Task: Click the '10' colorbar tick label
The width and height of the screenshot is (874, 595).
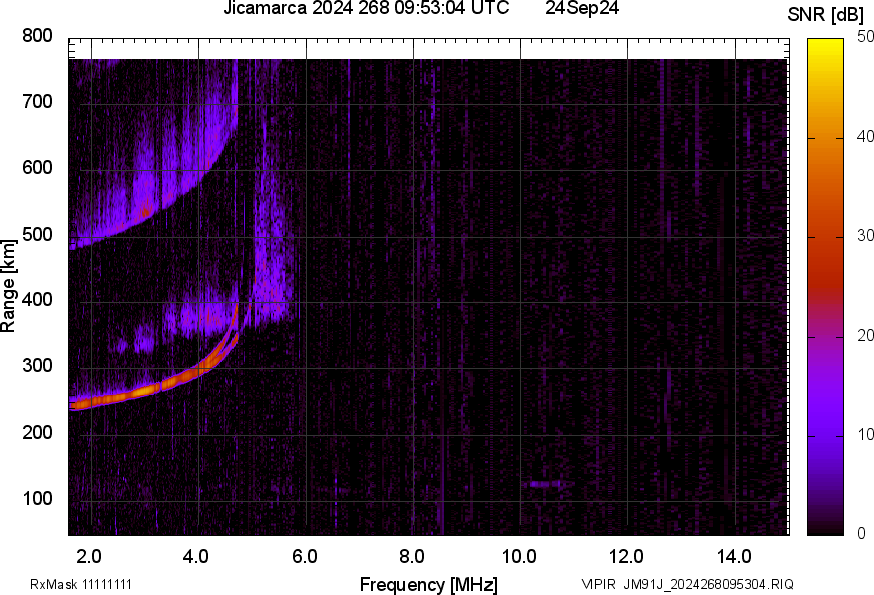Action: [865, 434]
